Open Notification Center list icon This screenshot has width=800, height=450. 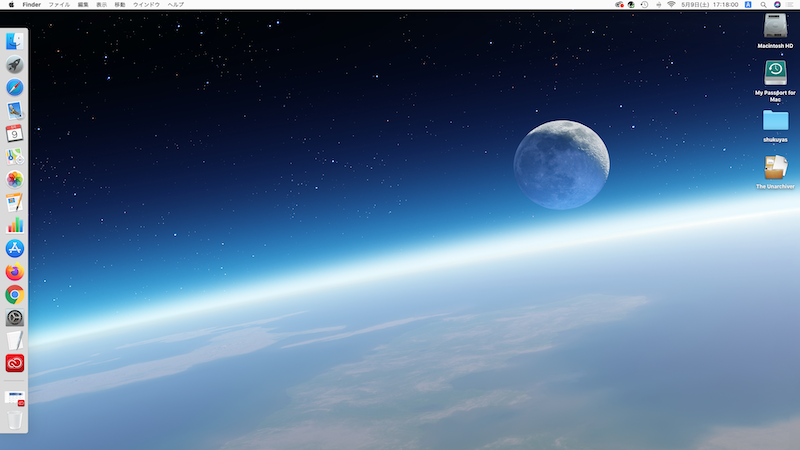coord(790,5)
